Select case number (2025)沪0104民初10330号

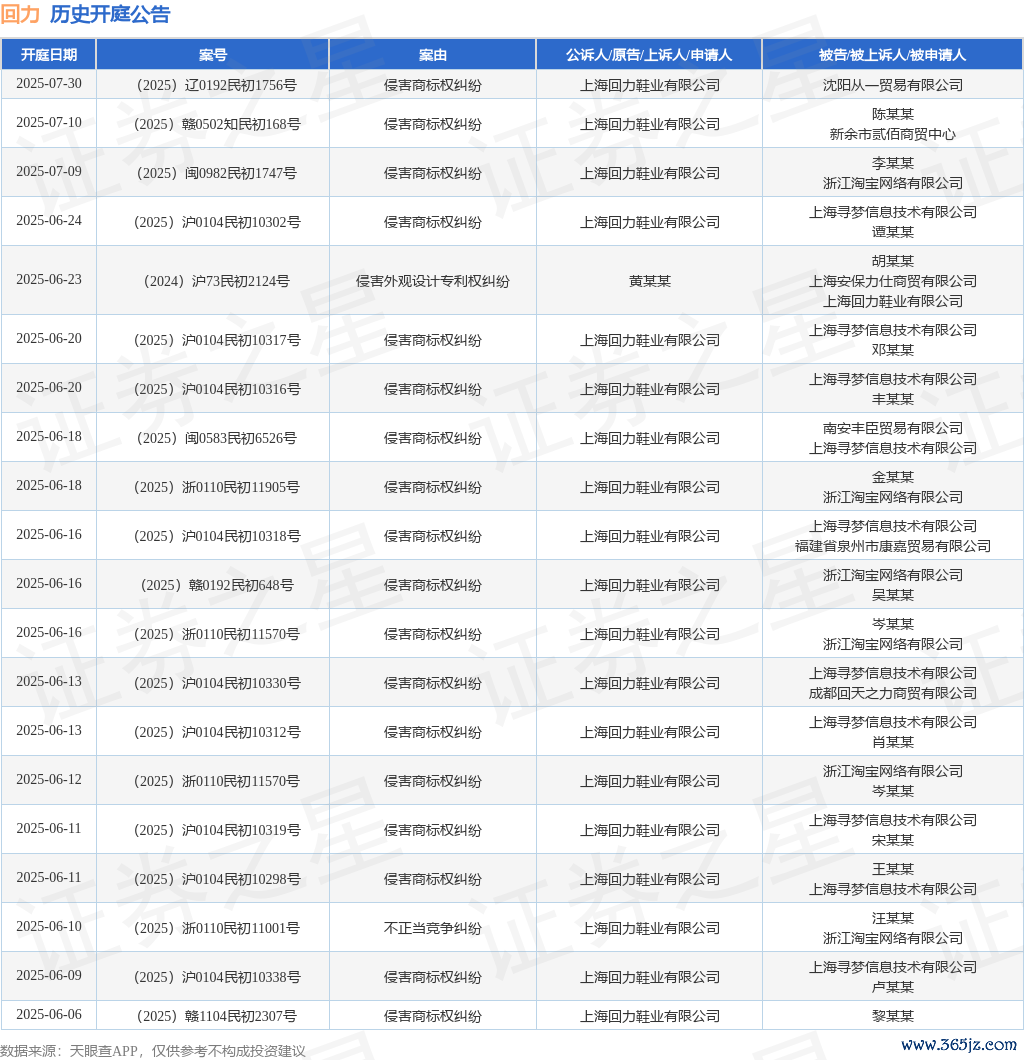[x=216, y=683]
